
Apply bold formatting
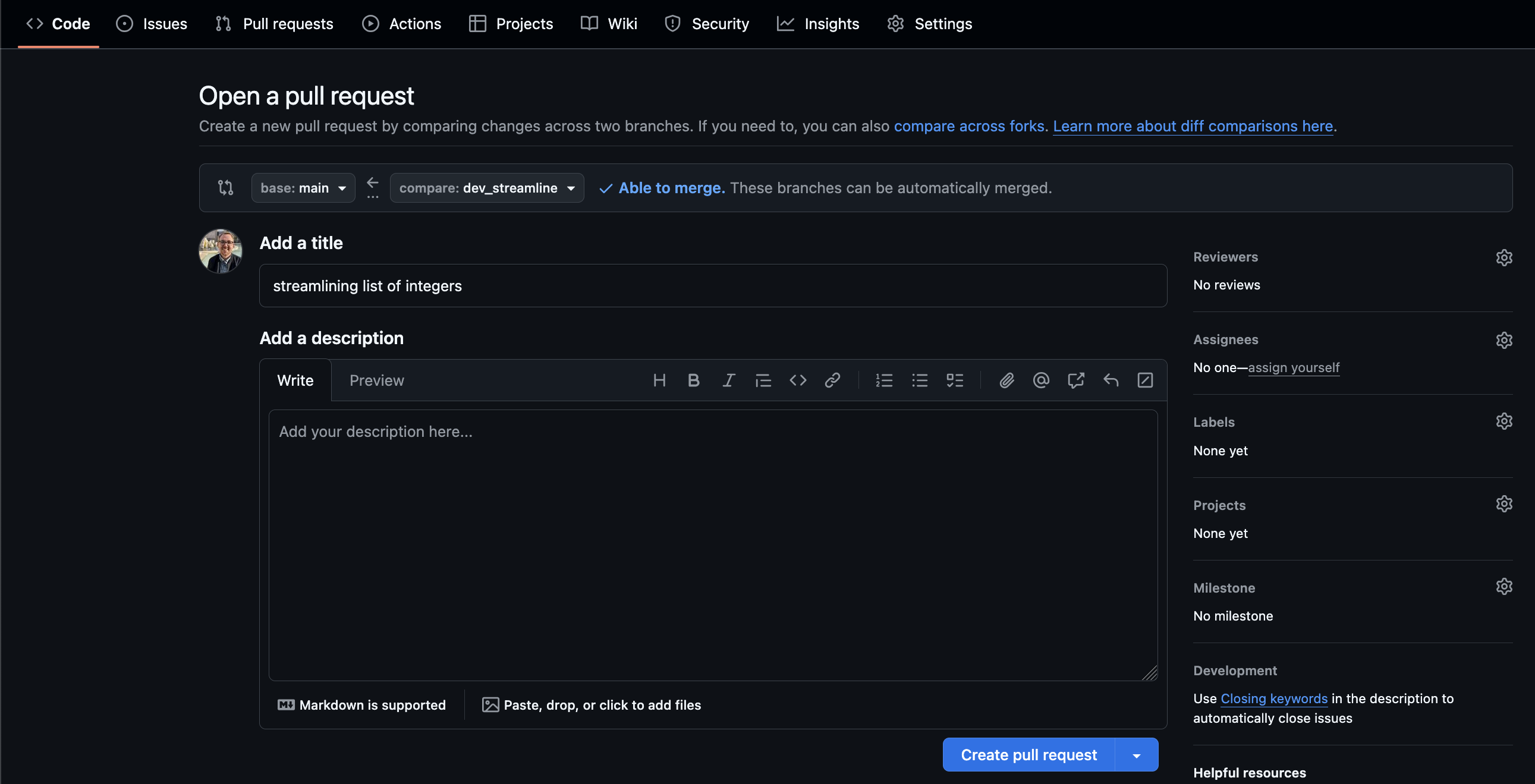(x=693, y=380)
